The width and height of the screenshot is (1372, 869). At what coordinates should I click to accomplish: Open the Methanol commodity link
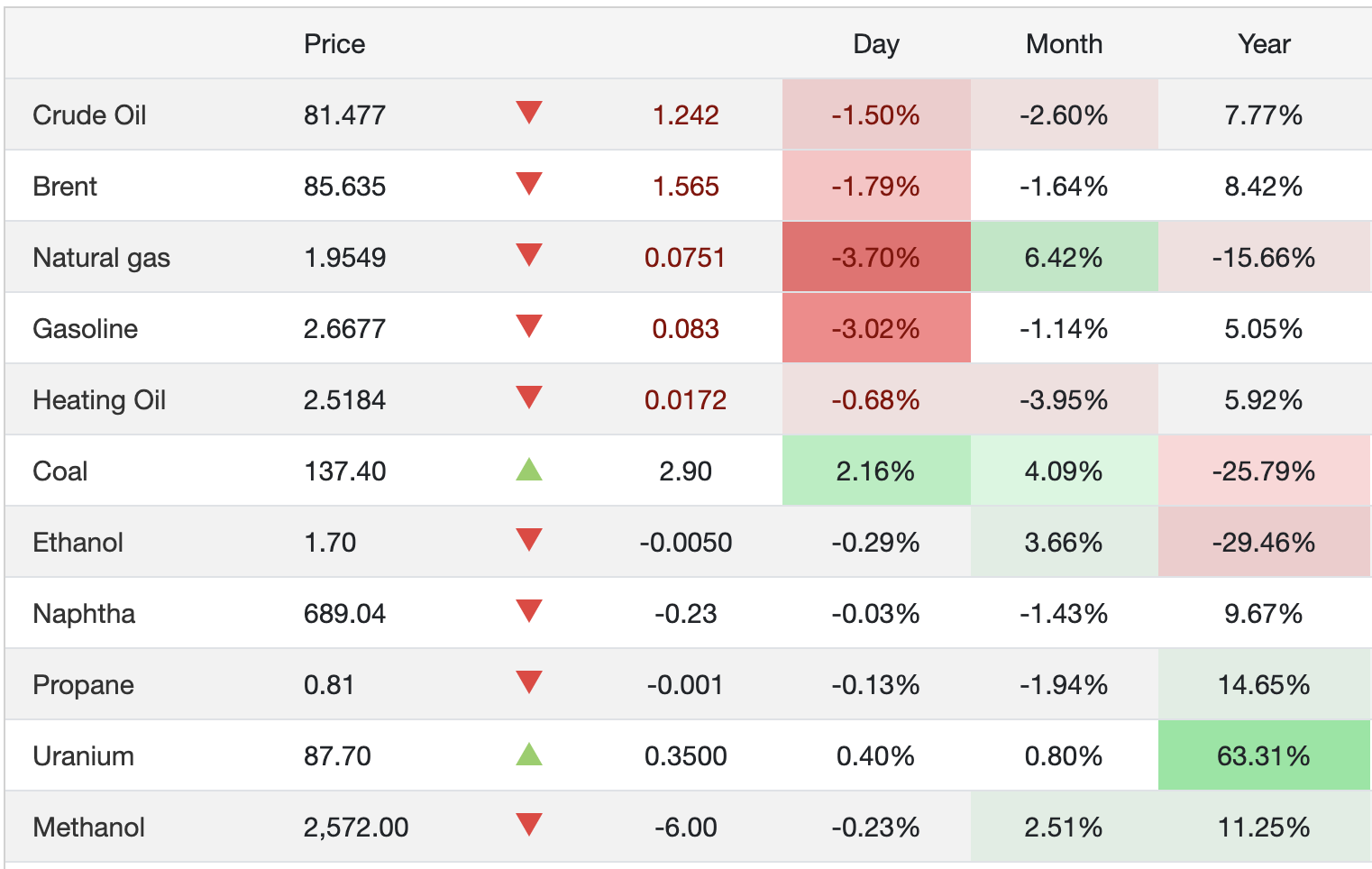pos(88,828)
